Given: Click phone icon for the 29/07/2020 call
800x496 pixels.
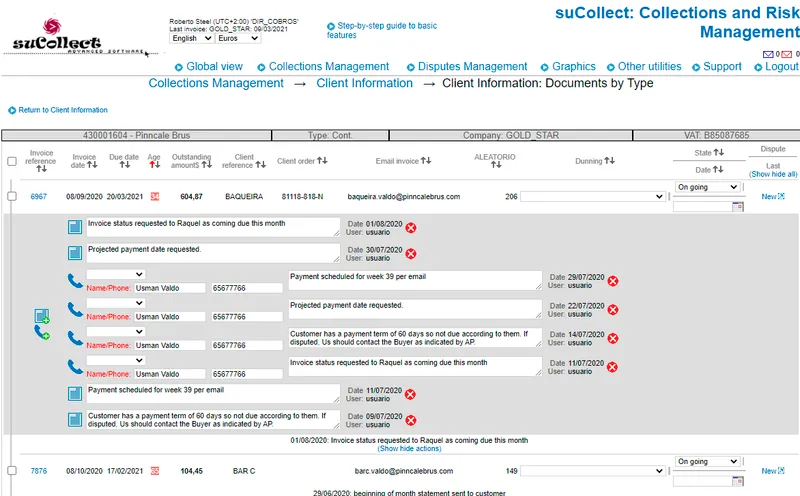Looking at the screenshot, I should click(x=75, y=281).
